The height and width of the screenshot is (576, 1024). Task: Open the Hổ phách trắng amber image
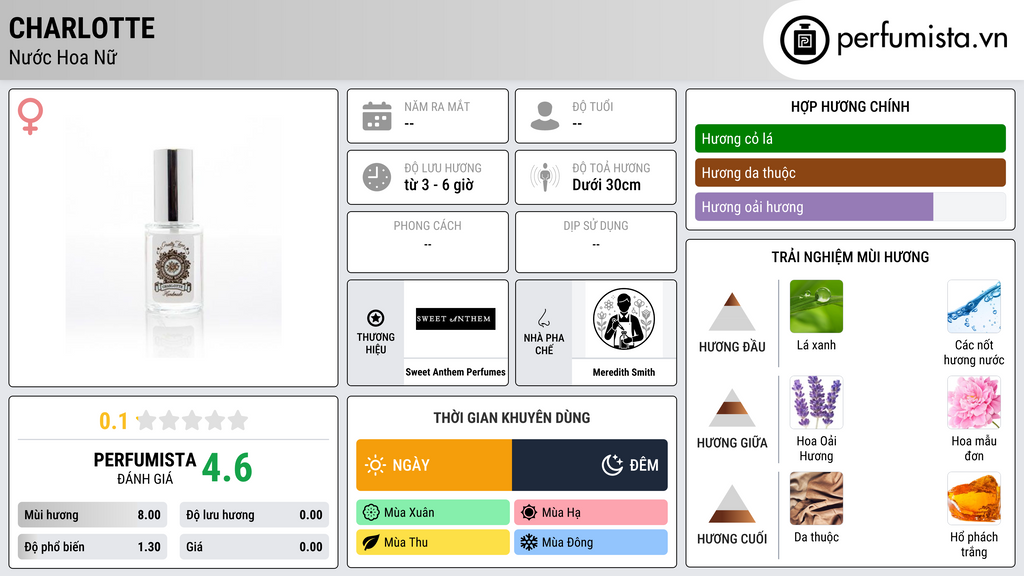[x=974, y=498]
